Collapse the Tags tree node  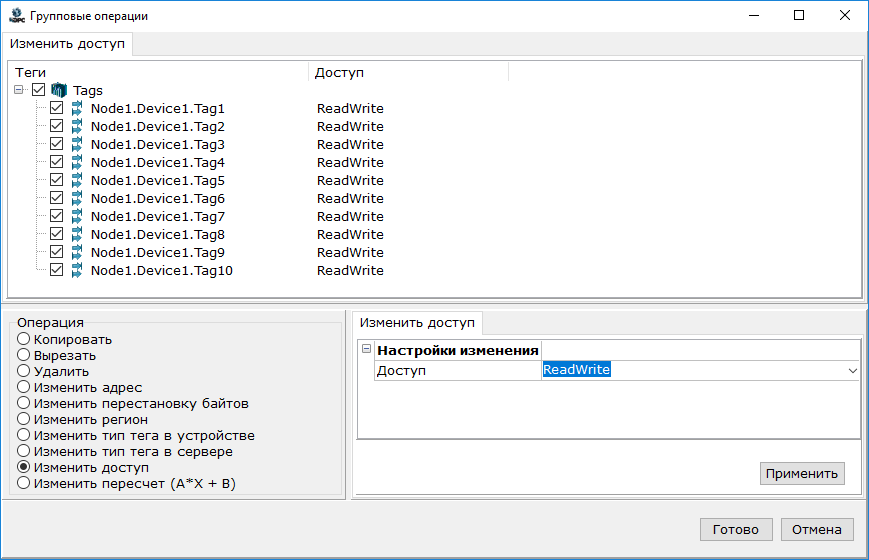(x=20, y=90)
